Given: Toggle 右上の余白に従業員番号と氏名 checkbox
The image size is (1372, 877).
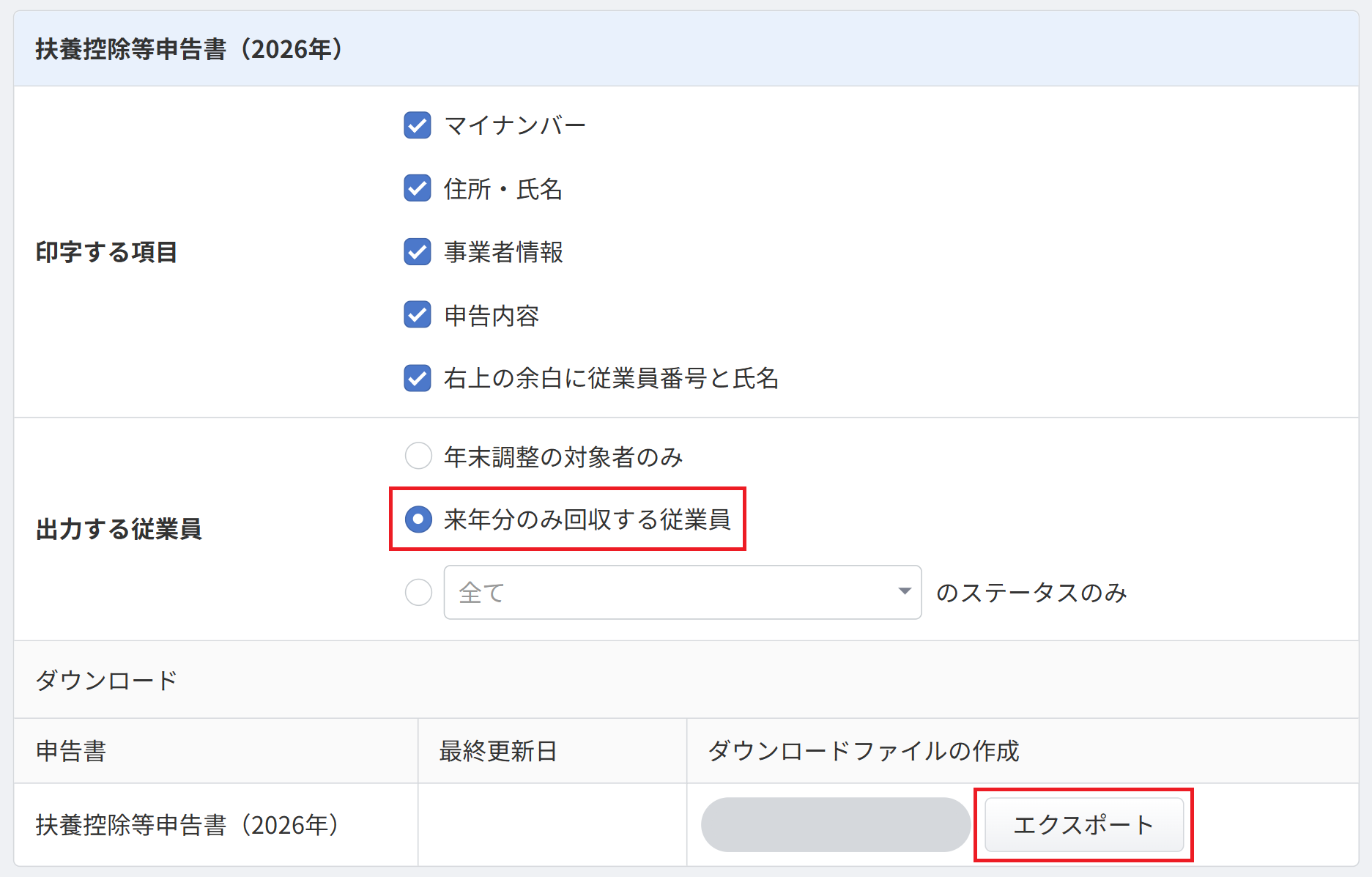Looking at the screenshot, I should coord(418,378).
